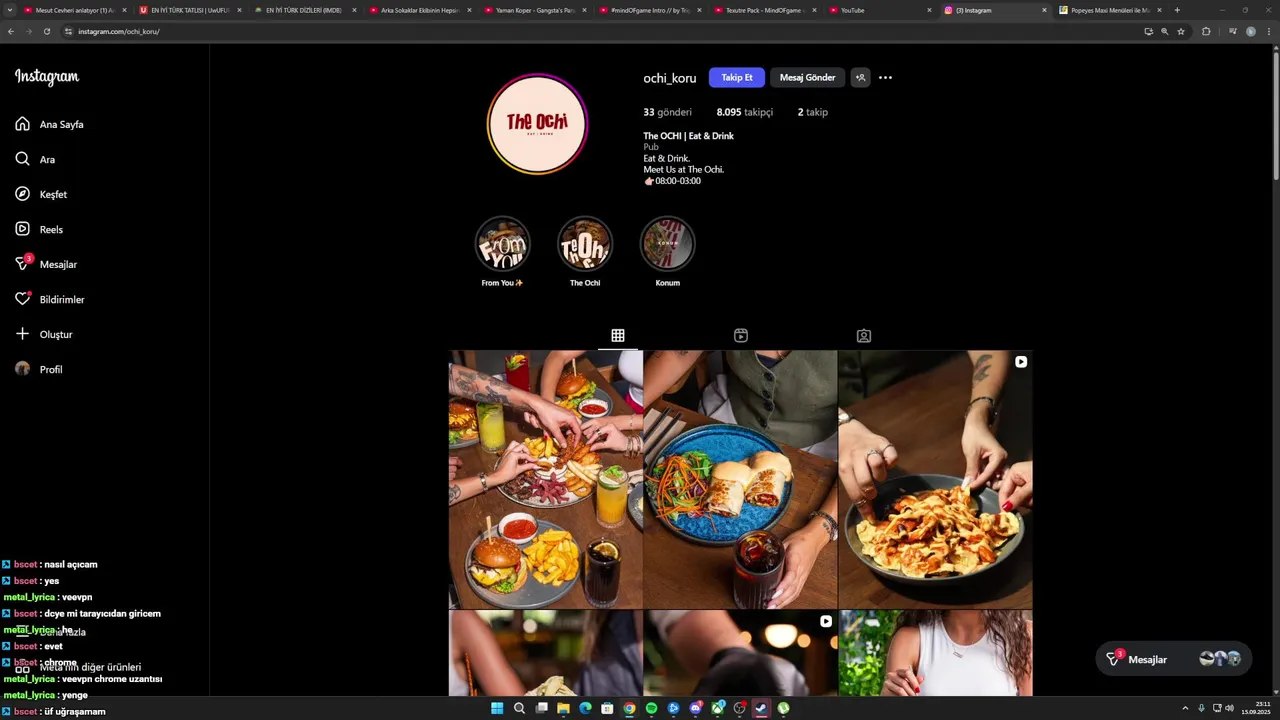Open Steam from taskbar
The height and width of the screenshot is (720, 1280).
tap(761, 708)
